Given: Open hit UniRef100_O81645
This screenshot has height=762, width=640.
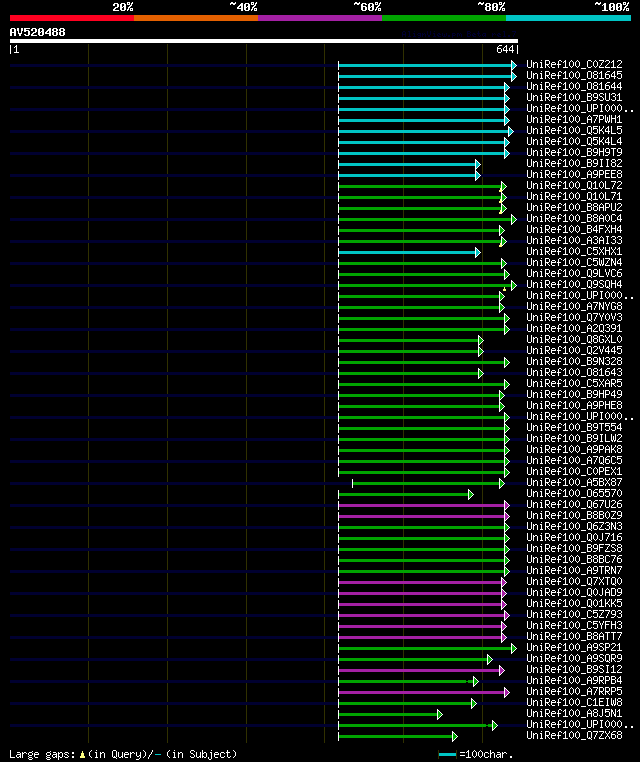Looking at the screenshot, I should [x=574, y=75].
